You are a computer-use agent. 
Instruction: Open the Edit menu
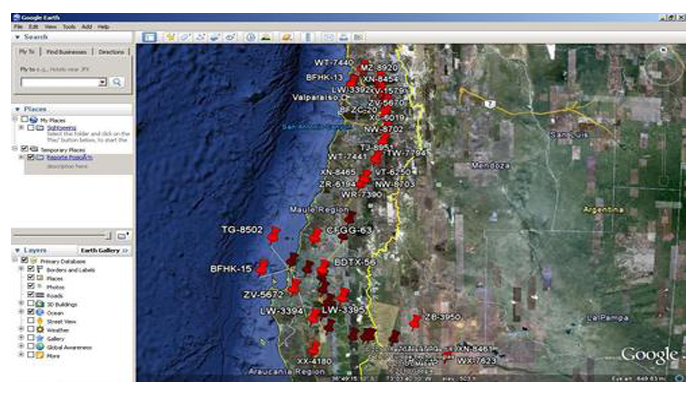click(33, 27)
